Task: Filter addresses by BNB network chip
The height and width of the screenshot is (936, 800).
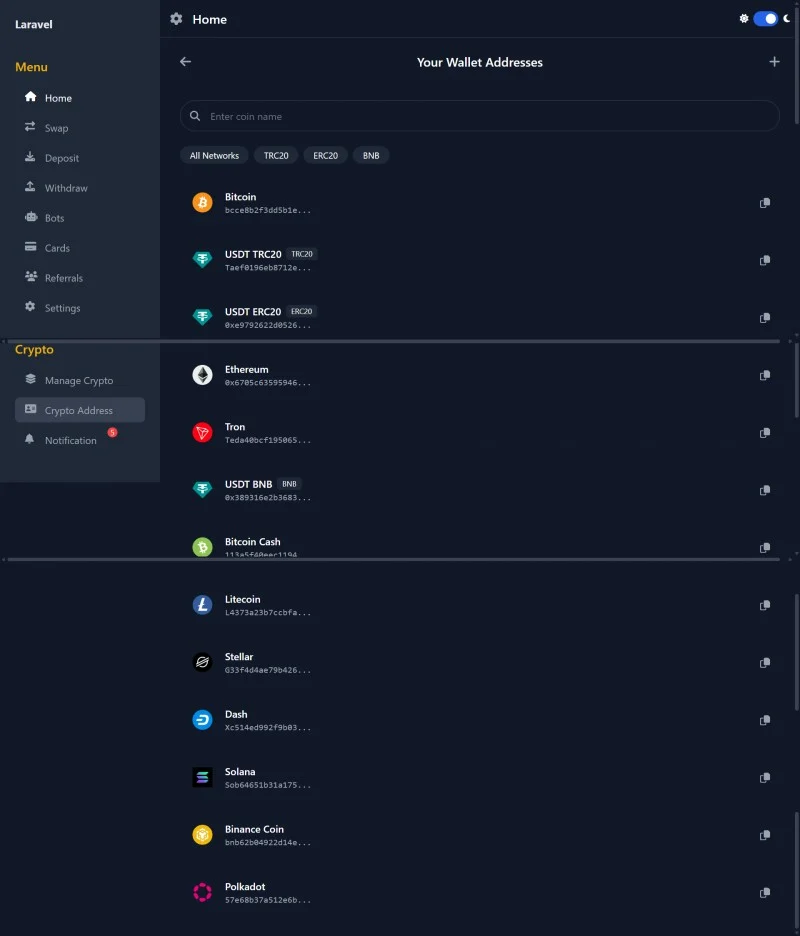Action: click(x=371, y=155)
